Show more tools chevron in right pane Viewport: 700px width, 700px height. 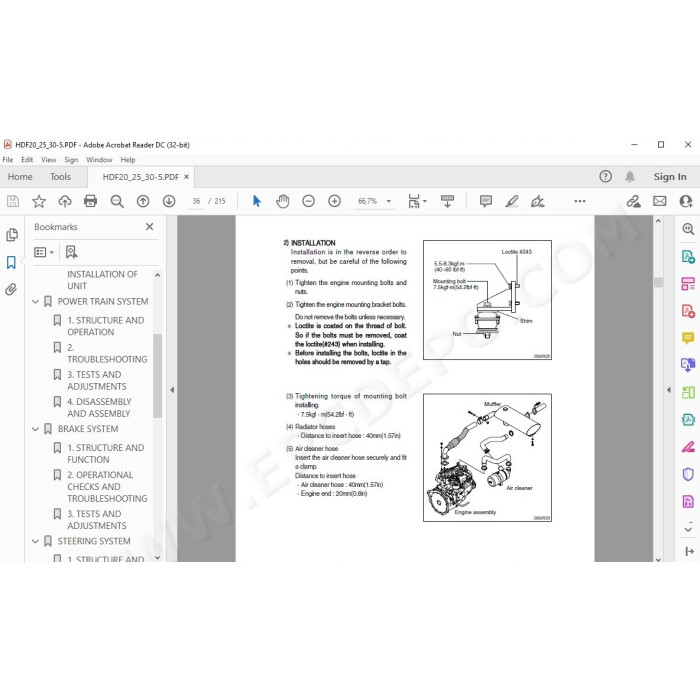[x=688, y=529]
